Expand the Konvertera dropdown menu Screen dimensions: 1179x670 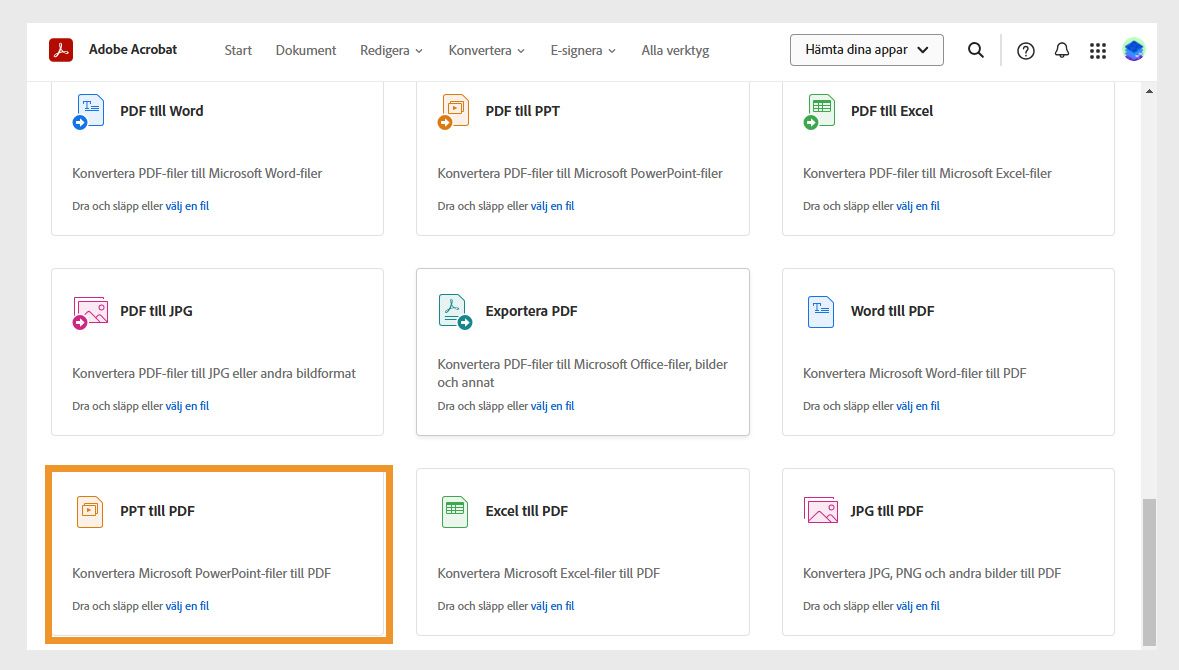486,50
